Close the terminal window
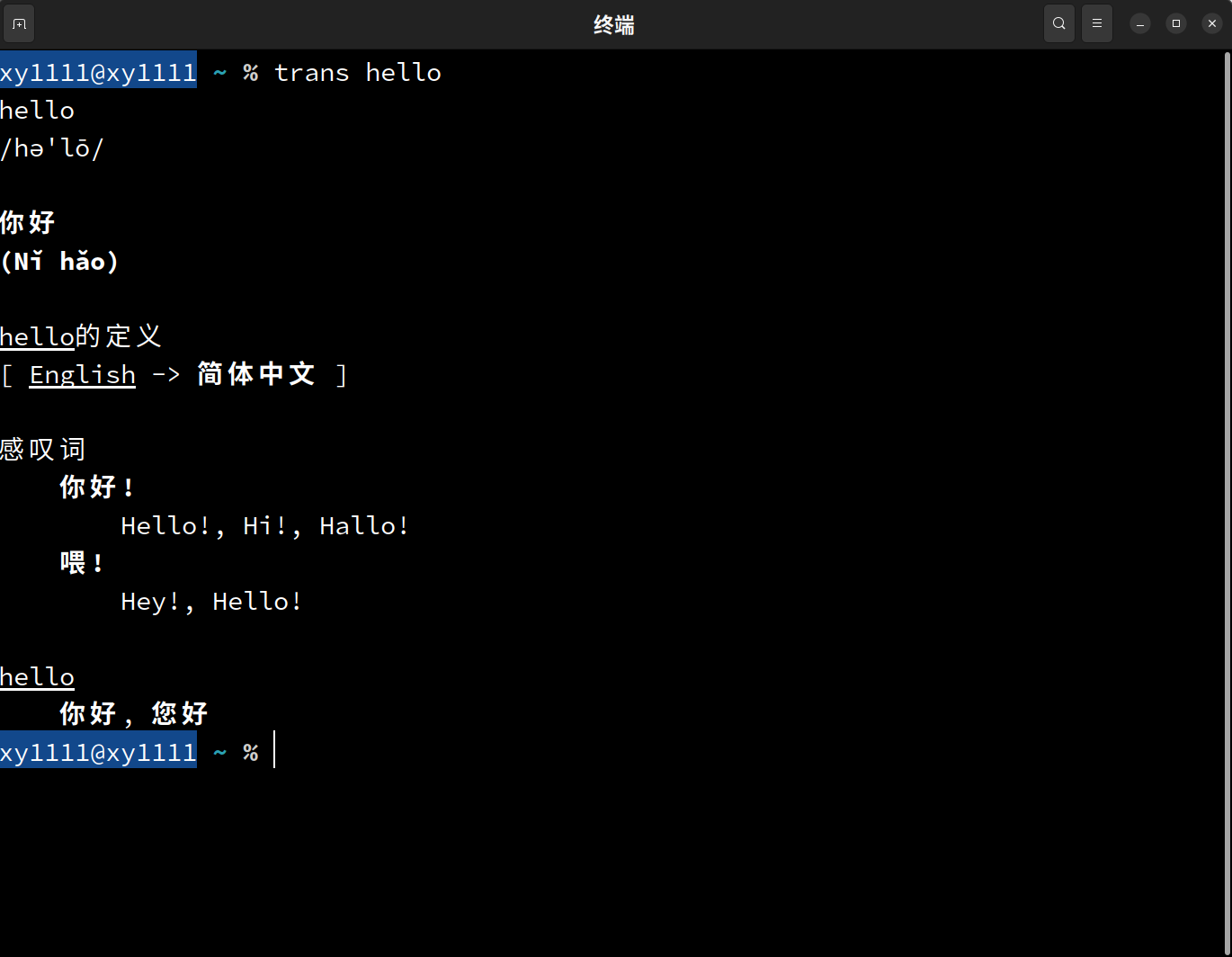Image resolution: width=1232 pixels, height=957 pixels. click(x=1211, y=24)
